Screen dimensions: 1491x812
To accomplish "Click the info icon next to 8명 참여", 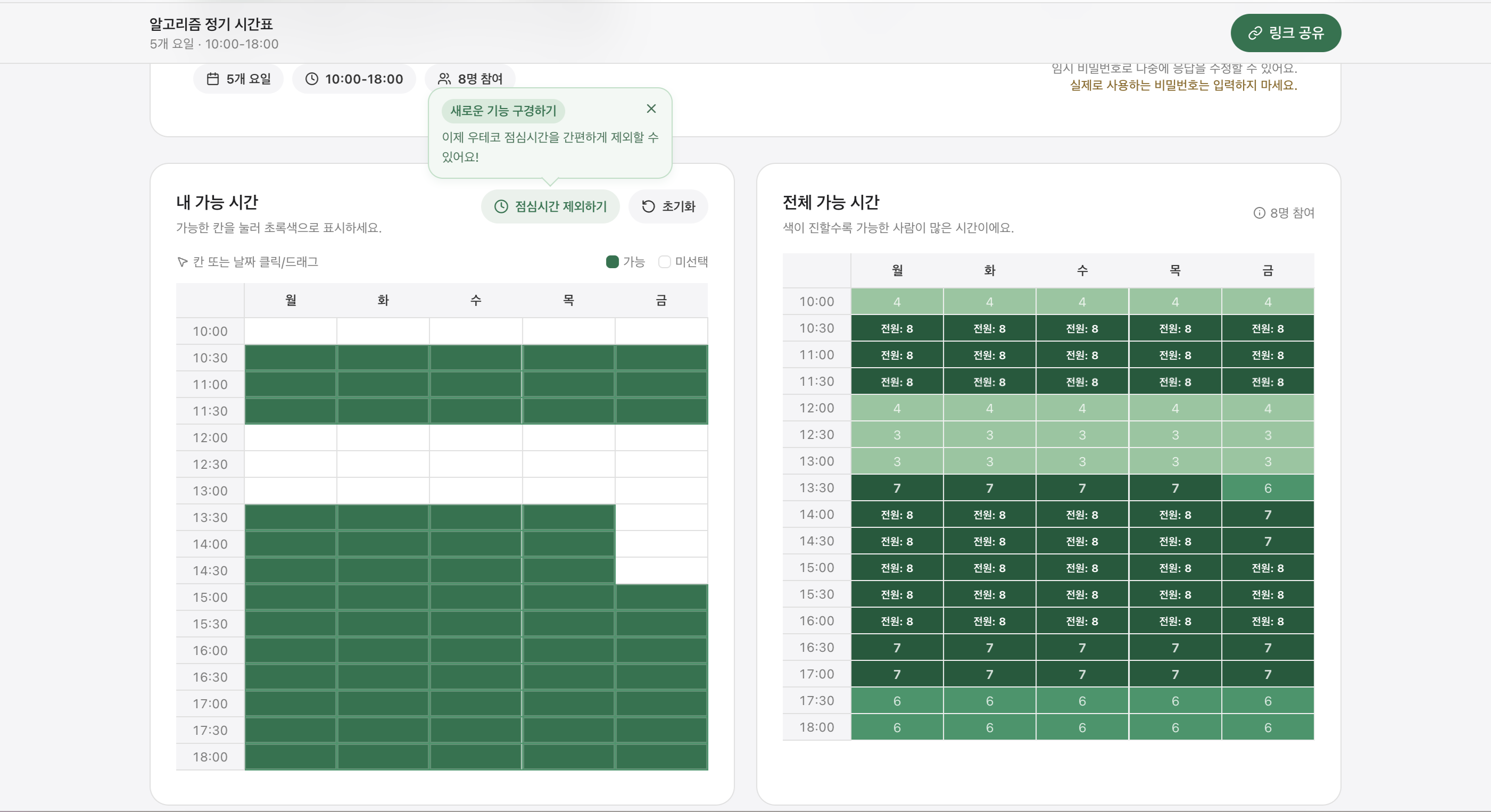I will click(1259, 213).
